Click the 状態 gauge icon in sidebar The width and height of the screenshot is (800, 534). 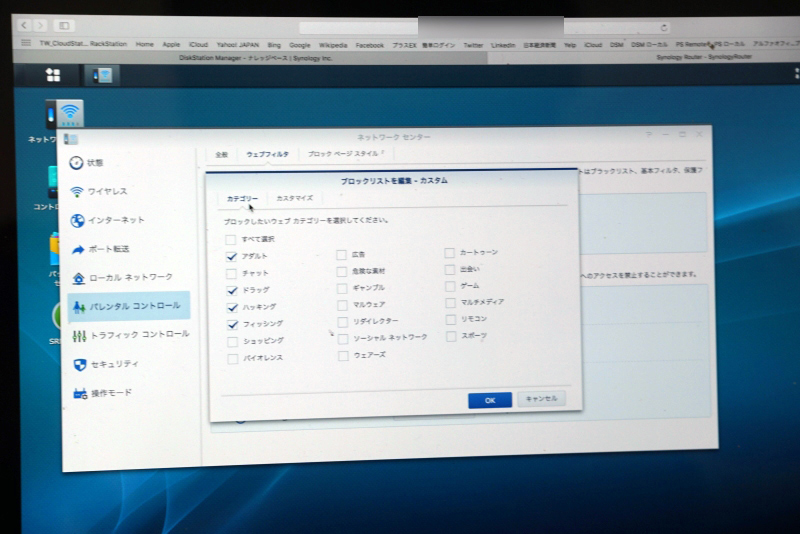76,163
